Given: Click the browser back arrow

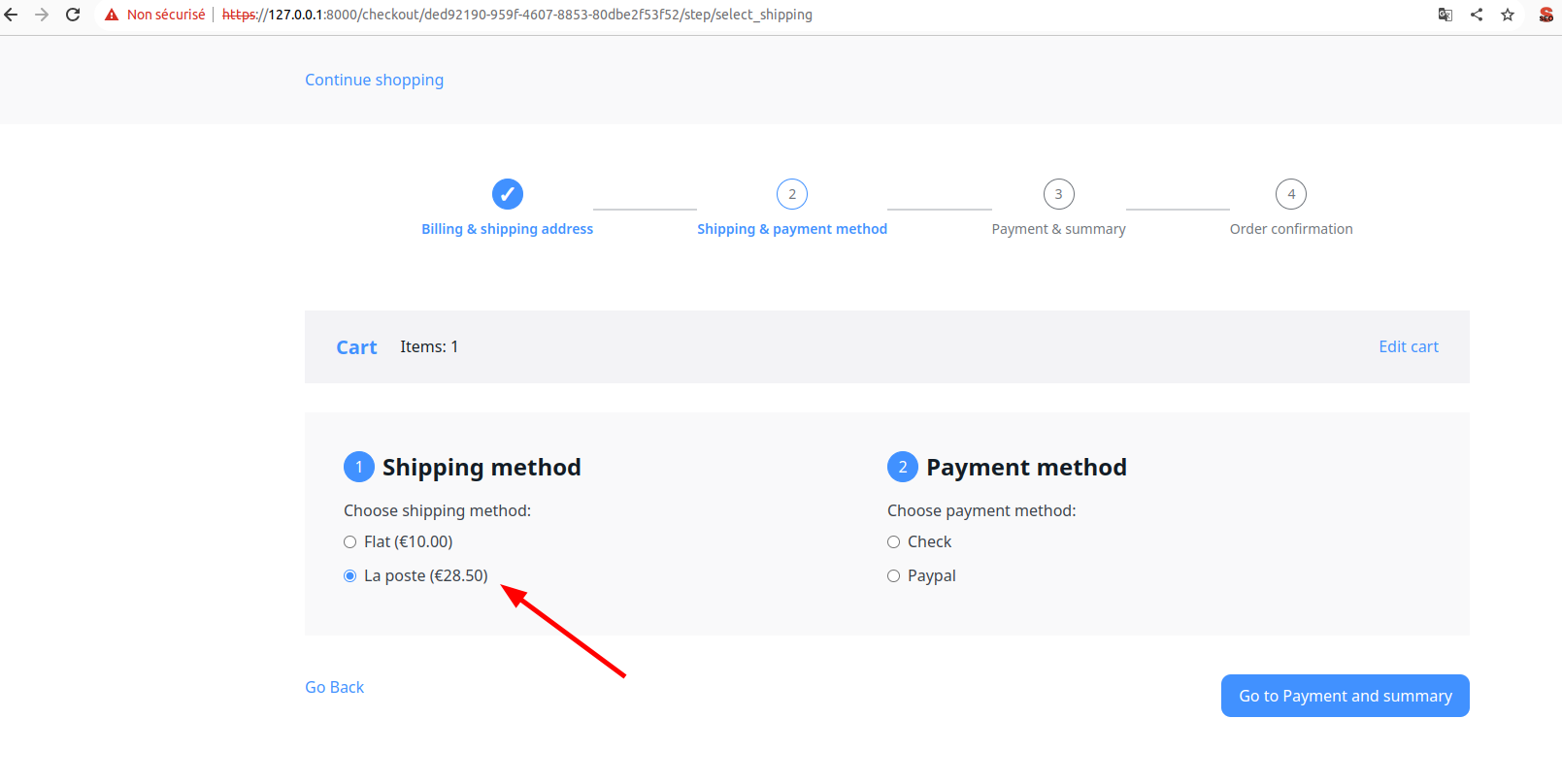Looking at the screenshot, I should click(12, 15).
